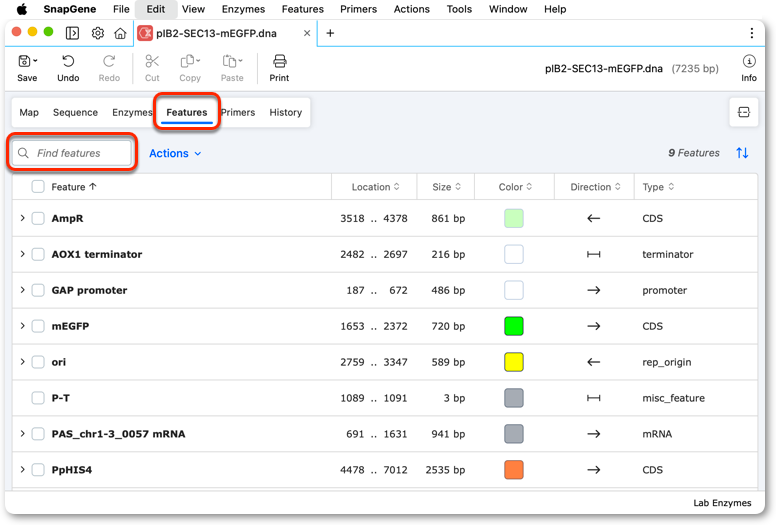Click the sort order arrows next to 9 Features

[742, 153]
